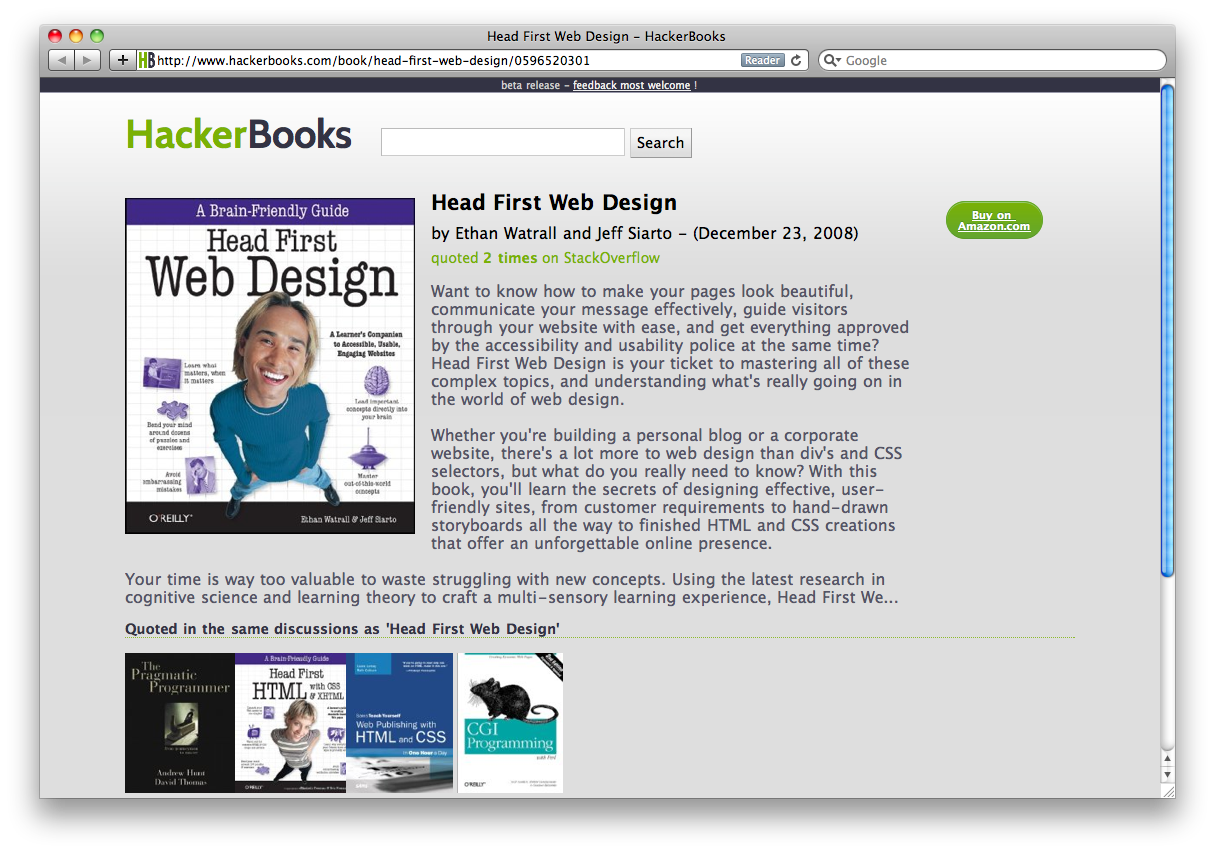This screenshot has width=1215, height=853.
Task: Click the scrollbar up arrow
Action: (1167, 759)
